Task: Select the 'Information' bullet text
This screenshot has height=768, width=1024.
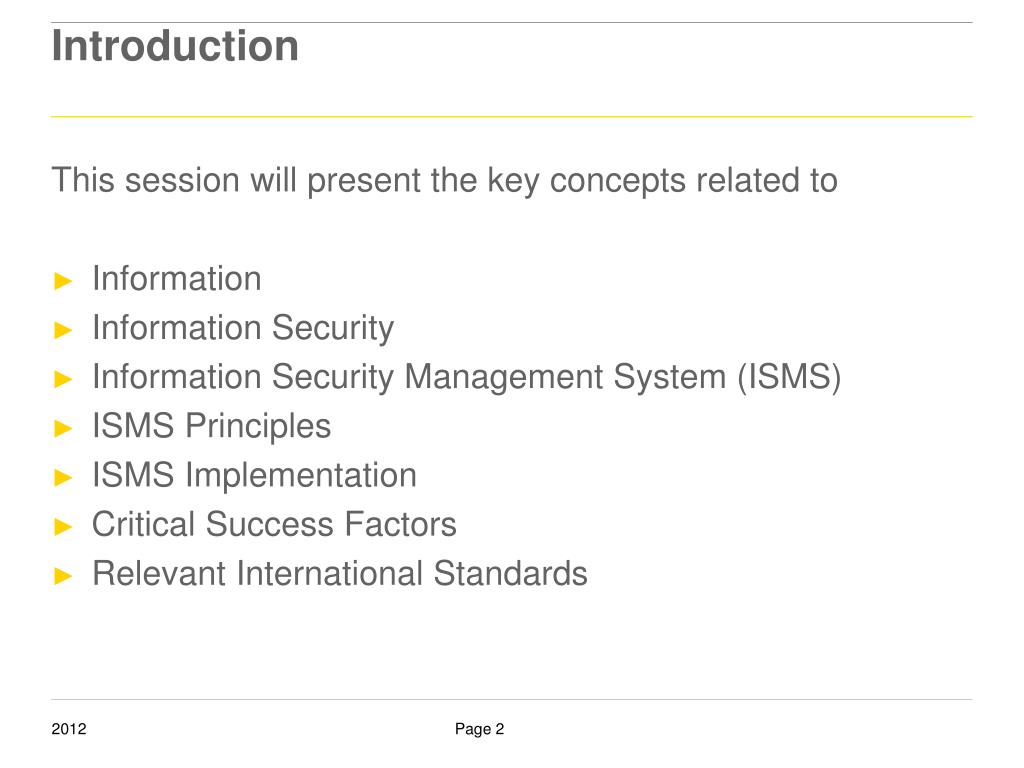Action: tap(177, 279)
